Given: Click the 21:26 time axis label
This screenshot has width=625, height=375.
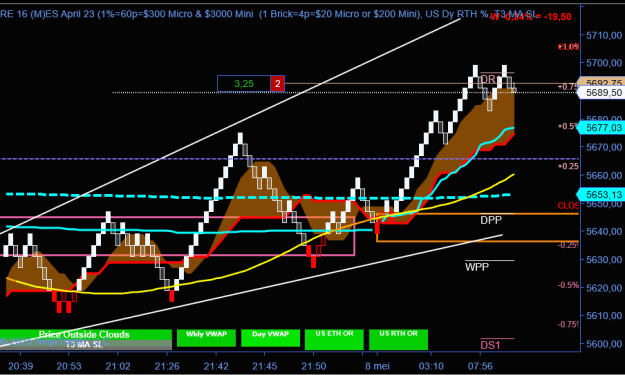Looking at the screenshot, I should tap(167, 366).
